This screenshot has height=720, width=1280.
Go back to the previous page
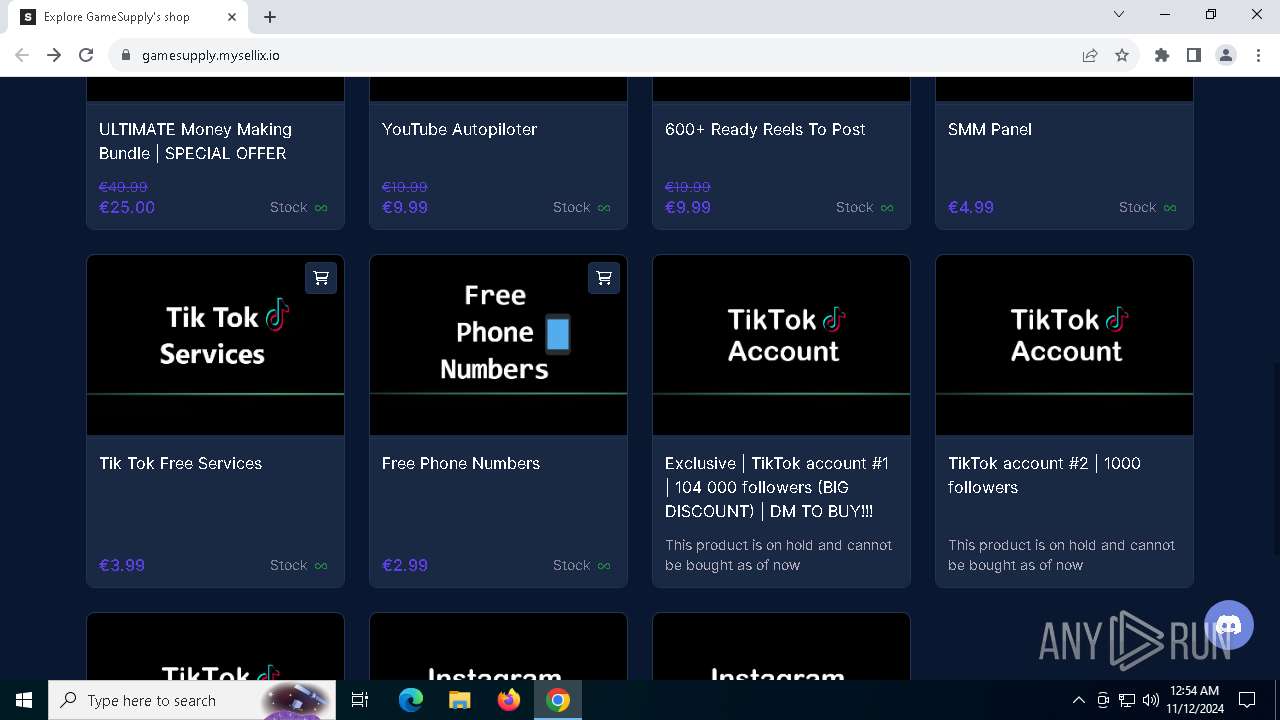[x=22, y=55]
